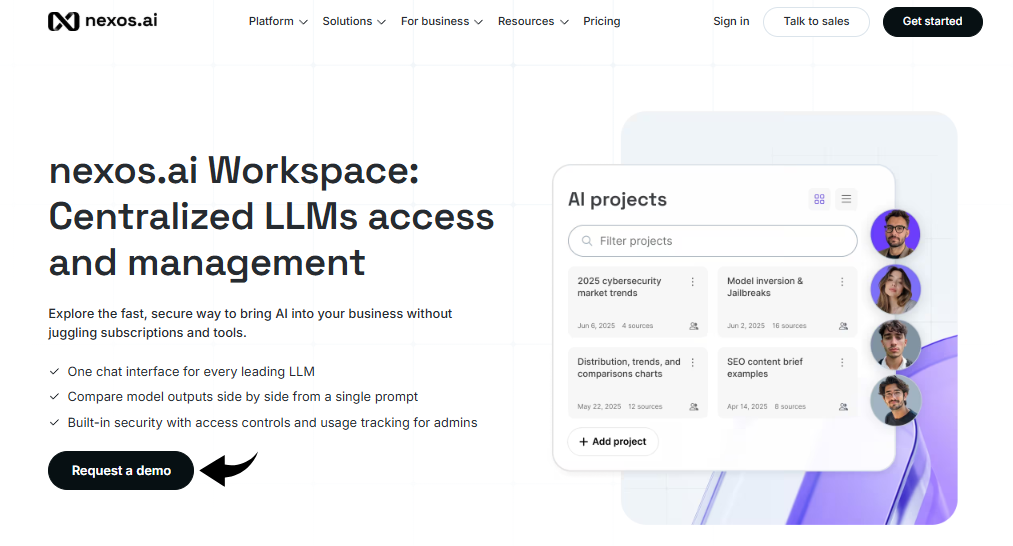Click the 8 sources label

pos(790,406)
